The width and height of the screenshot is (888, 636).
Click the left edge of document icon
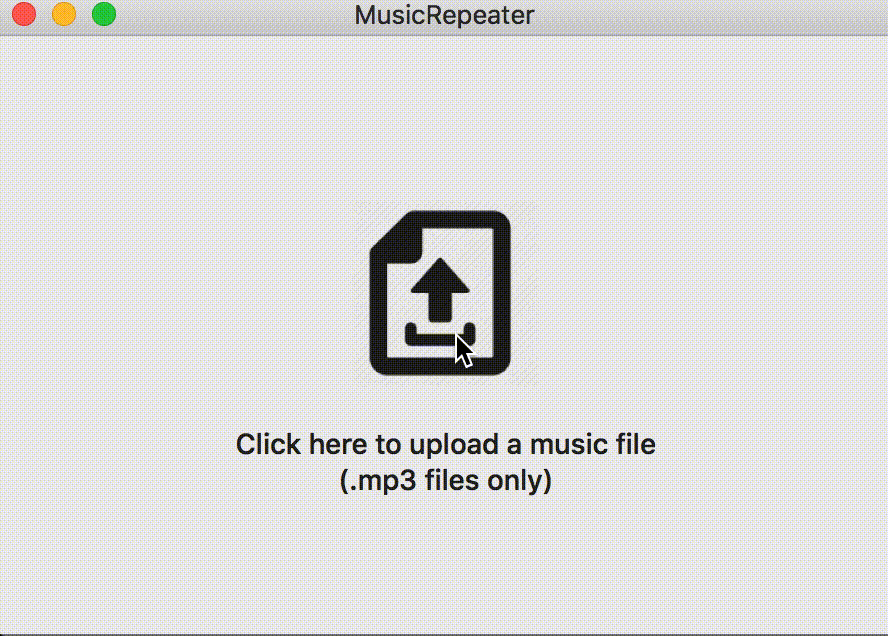pyautogui.click(x=378, y=311)
